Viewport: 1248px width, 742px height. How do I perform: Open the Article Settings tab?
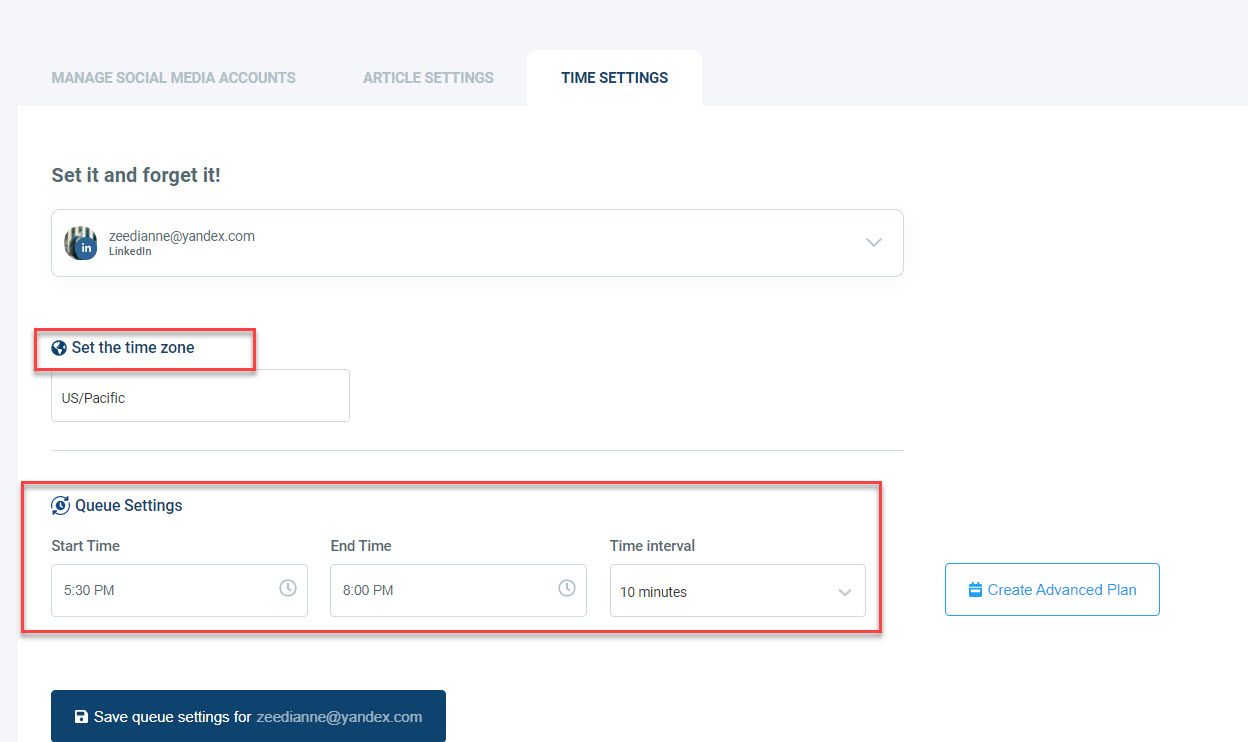[x=428, y=77]
